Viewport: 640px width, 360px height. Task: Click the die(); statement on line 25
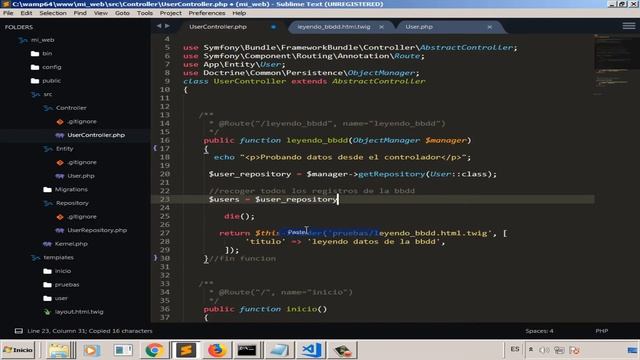click(x=239, y=216)
